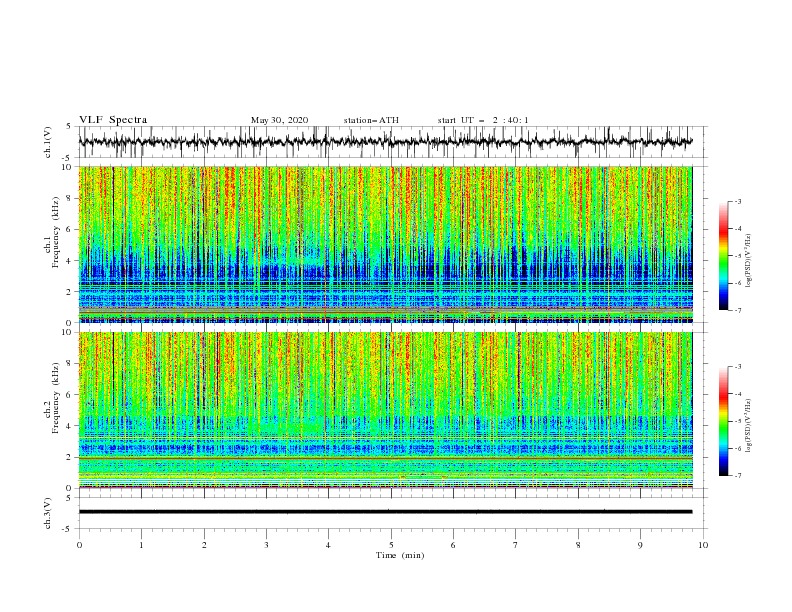This screenshot has width=792, height=612.
Task: Click the red band of the ch.1 color bar
Action: (x=723, y=232)
